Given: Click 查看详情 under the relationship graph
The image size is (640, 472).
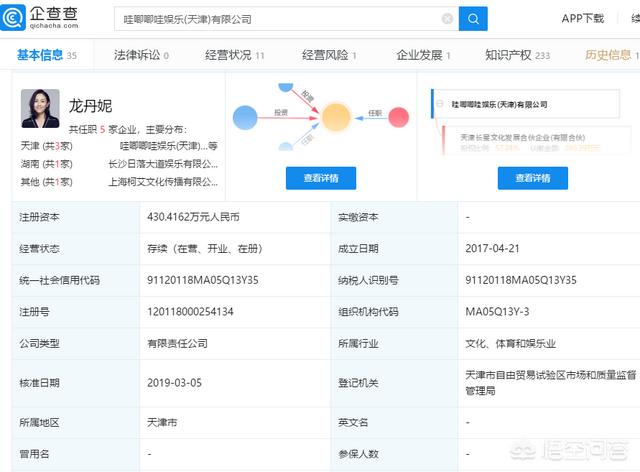Looking at the screenshot, I should click(321, 178).
